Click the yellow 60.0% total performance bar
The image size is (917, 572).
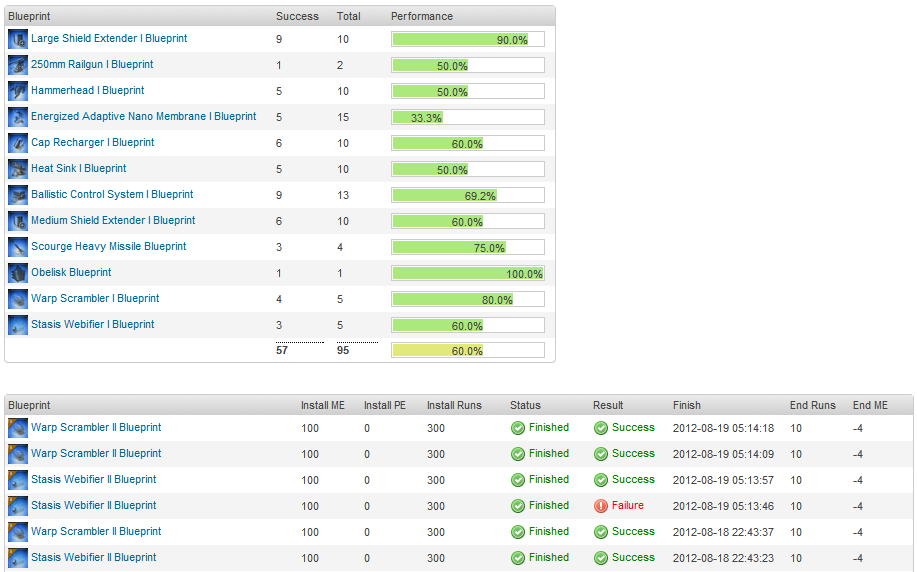pyautogui.click(x=467, y=351)
